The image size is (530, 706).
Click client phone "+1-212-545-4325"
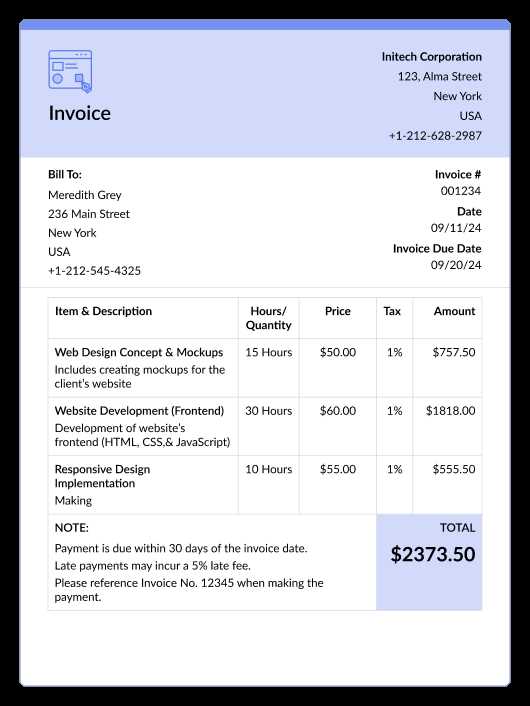point(95,271)
